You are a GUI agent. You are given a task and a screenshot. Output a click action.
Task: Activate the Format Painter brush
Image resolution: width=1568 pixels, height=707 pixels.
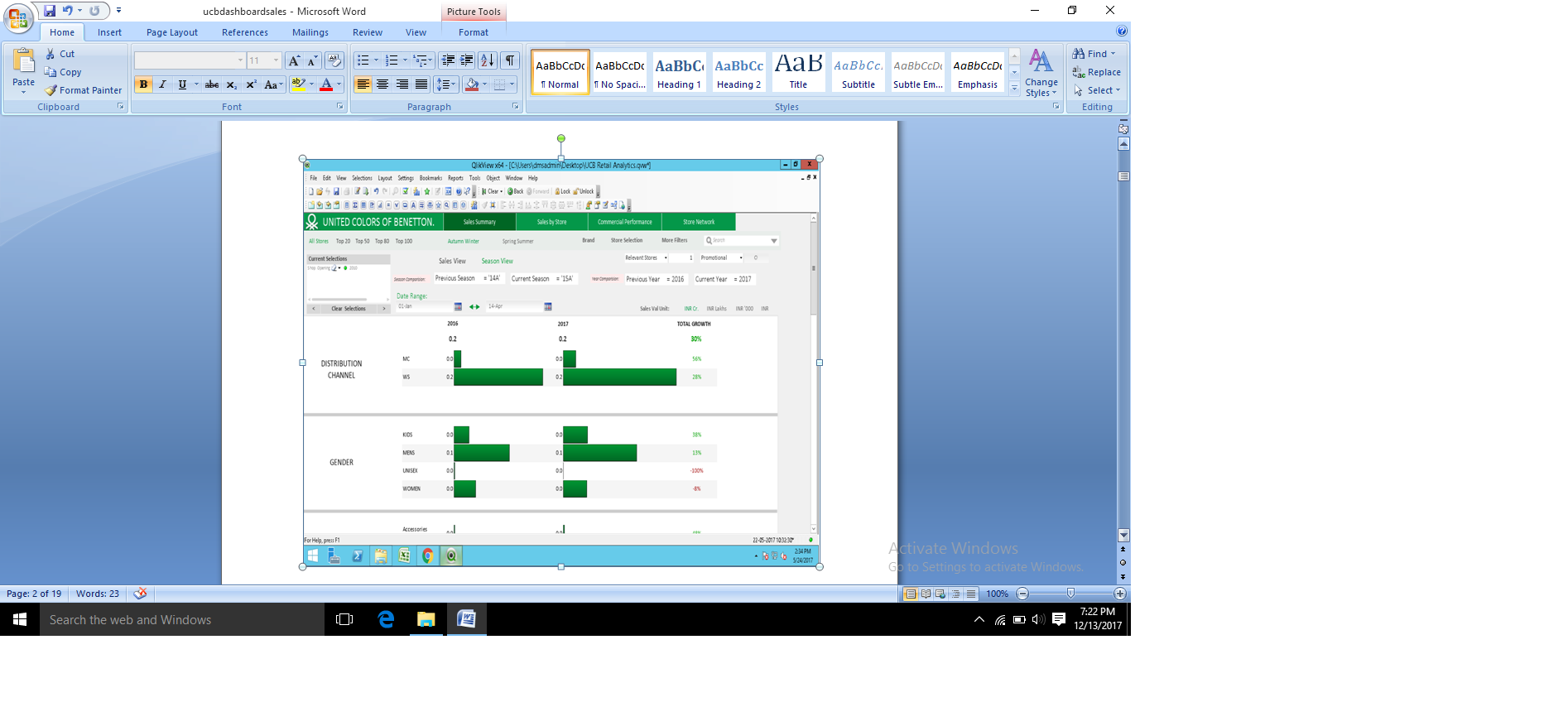(83, 90)
